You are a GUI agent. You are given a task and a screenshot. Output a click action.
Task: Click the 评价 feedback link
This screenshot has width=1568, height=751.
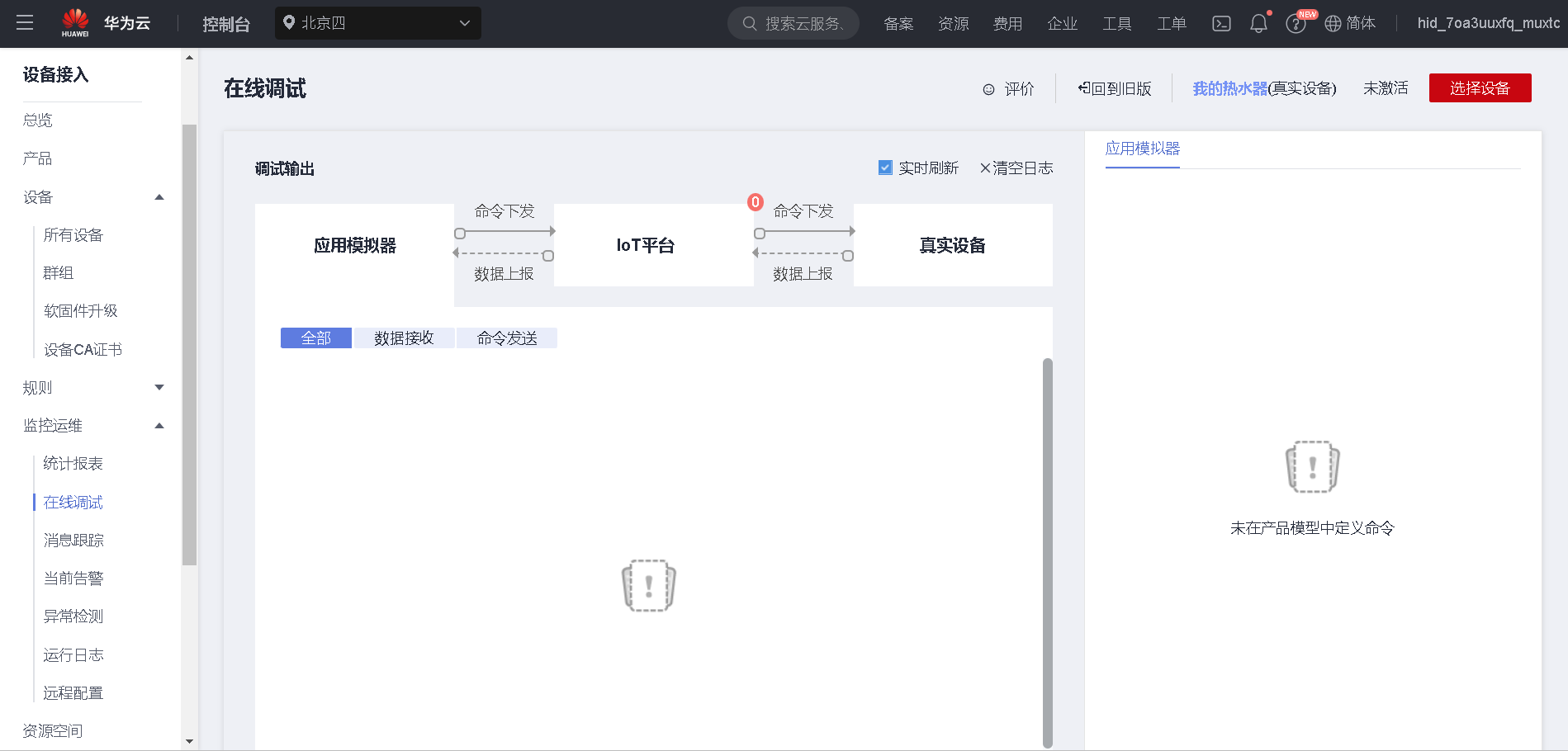(1019, 89)
